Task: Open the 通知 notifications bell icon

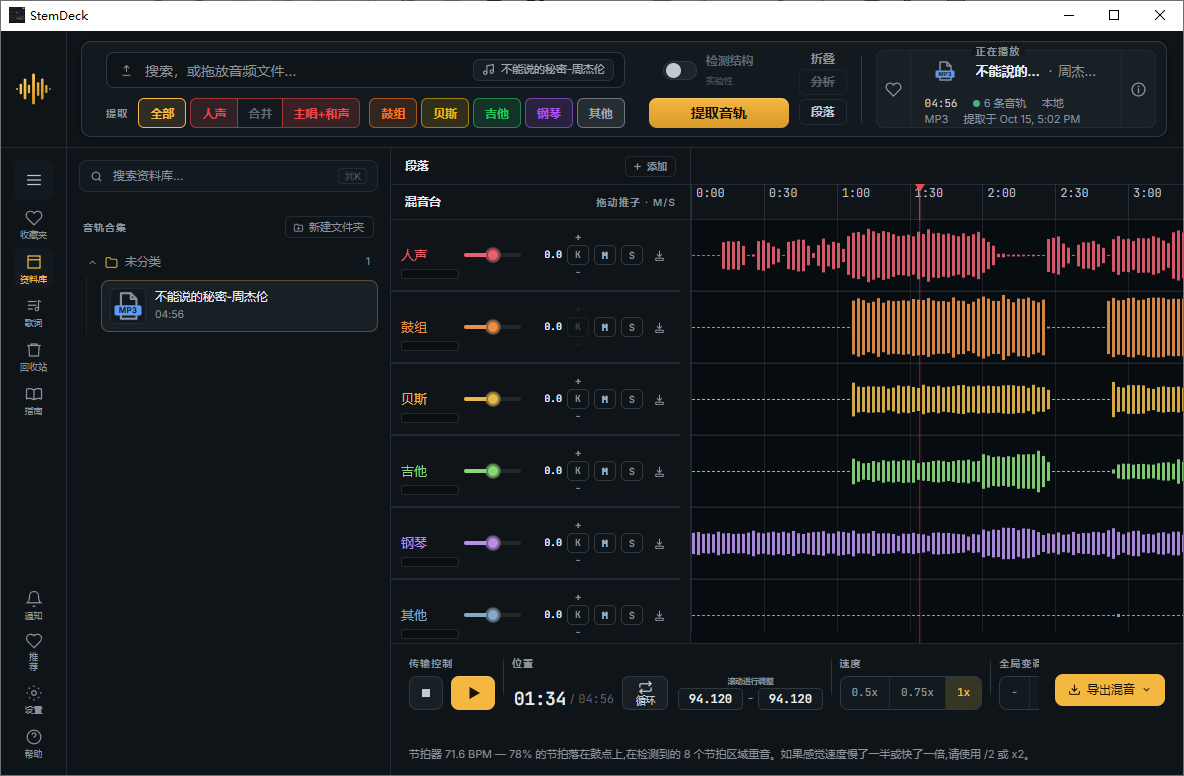Action: tap(33, 605)
